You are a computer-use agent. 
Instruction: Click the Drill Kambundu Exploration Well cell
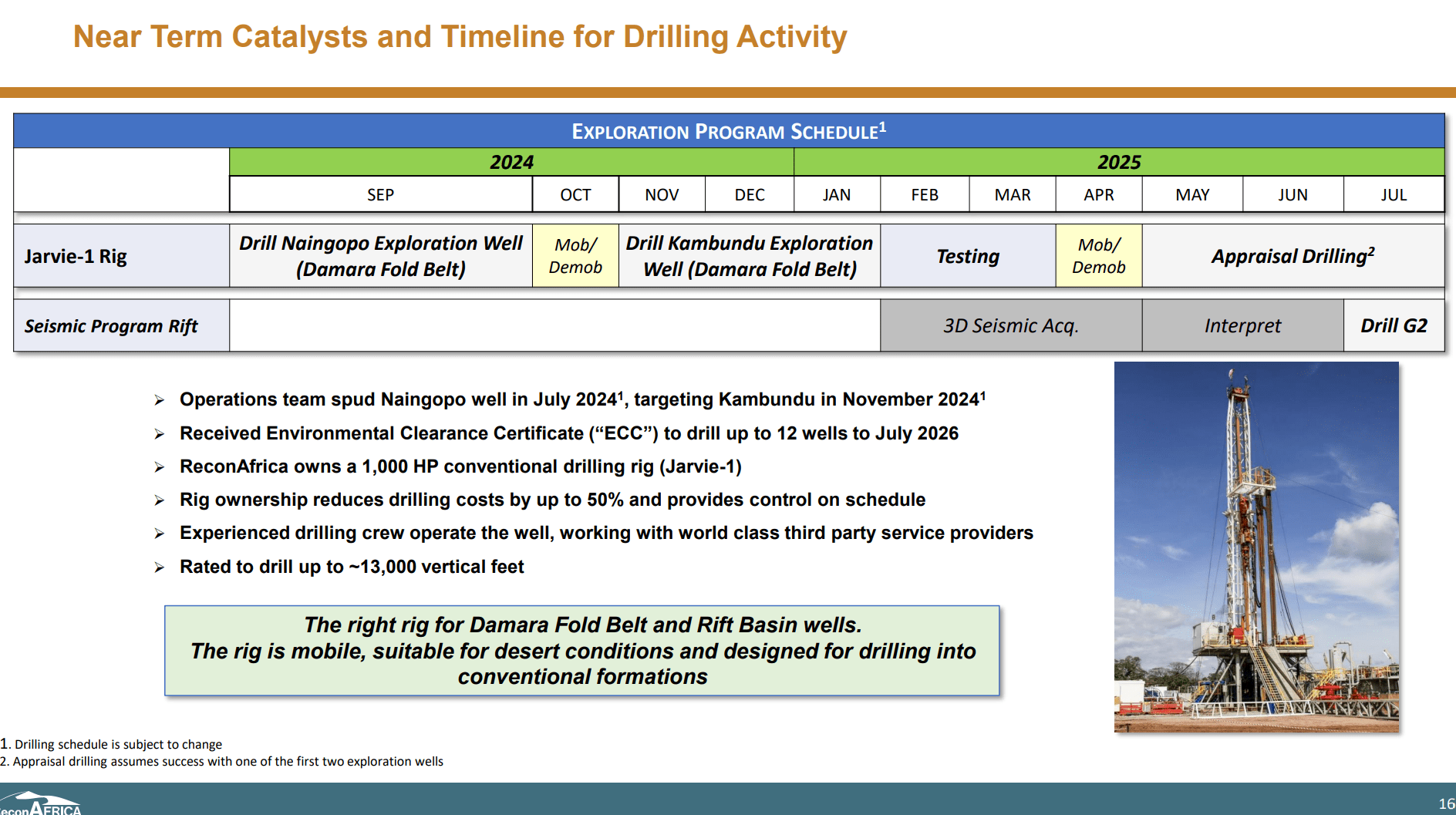click(x=748, y=255)
